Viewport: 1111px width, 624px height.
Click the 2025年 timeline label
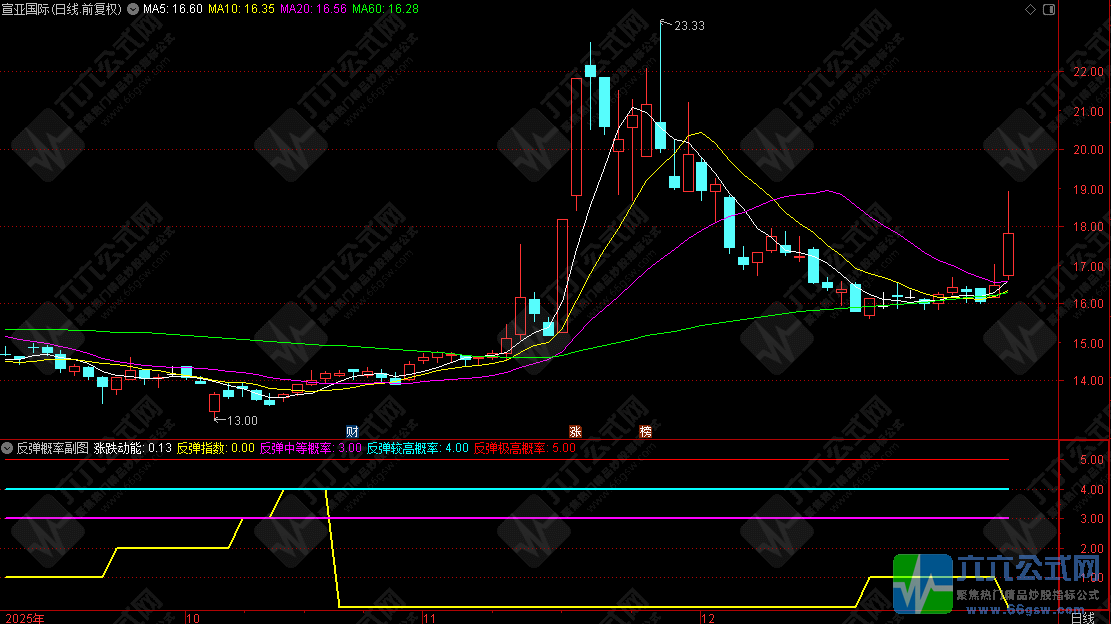point(23,618)
